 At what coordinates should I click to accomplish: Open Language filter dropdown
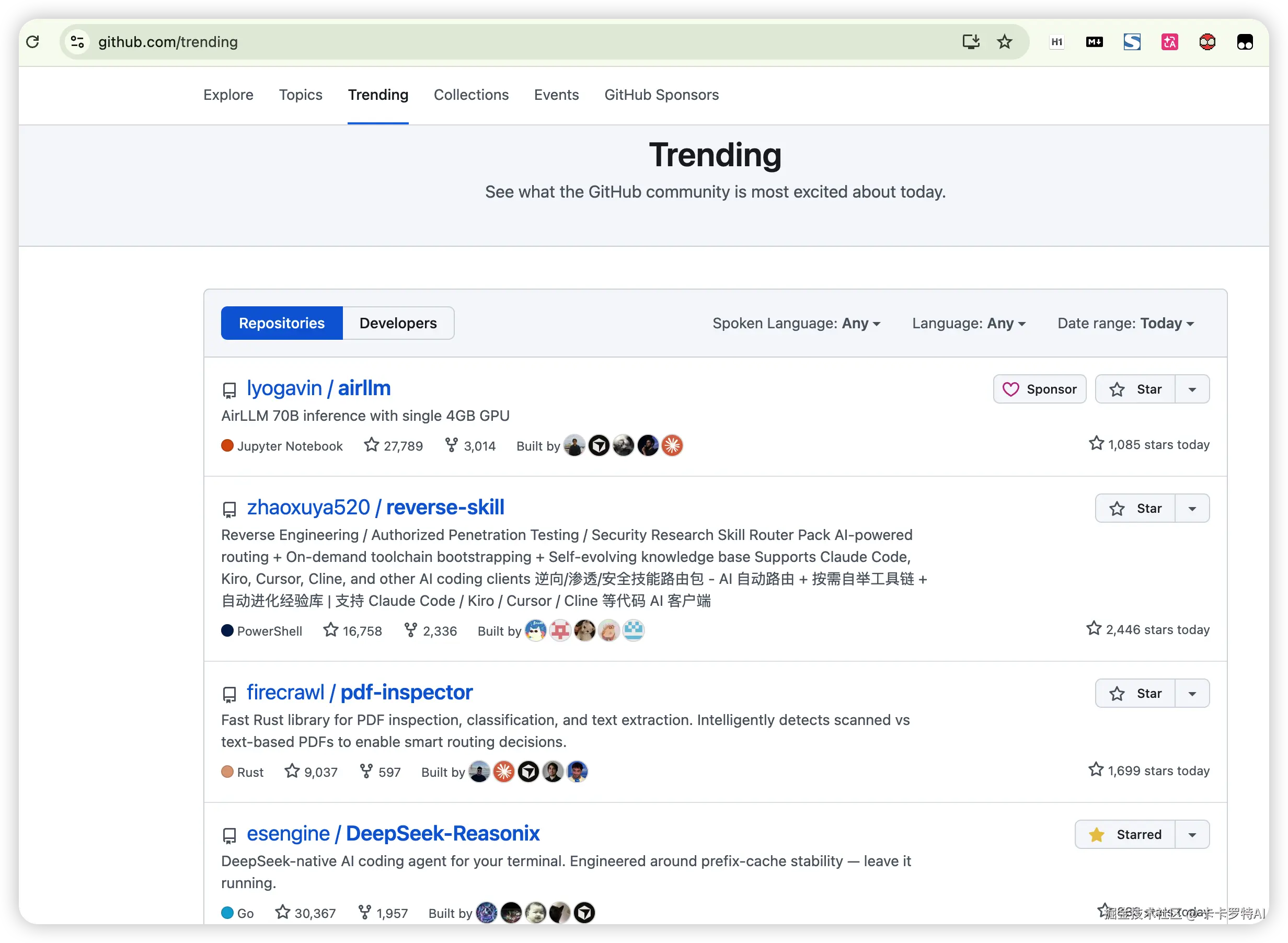coord(969,323)
